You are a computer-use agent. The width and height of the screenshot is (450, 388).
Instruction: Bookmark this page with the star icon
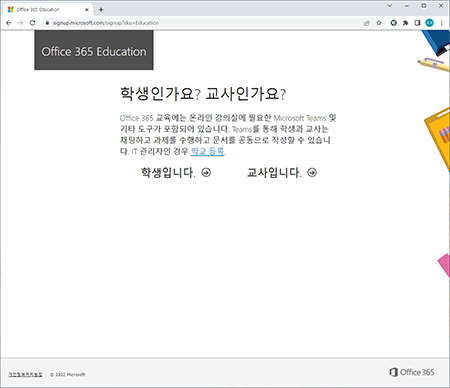point(379,23)
